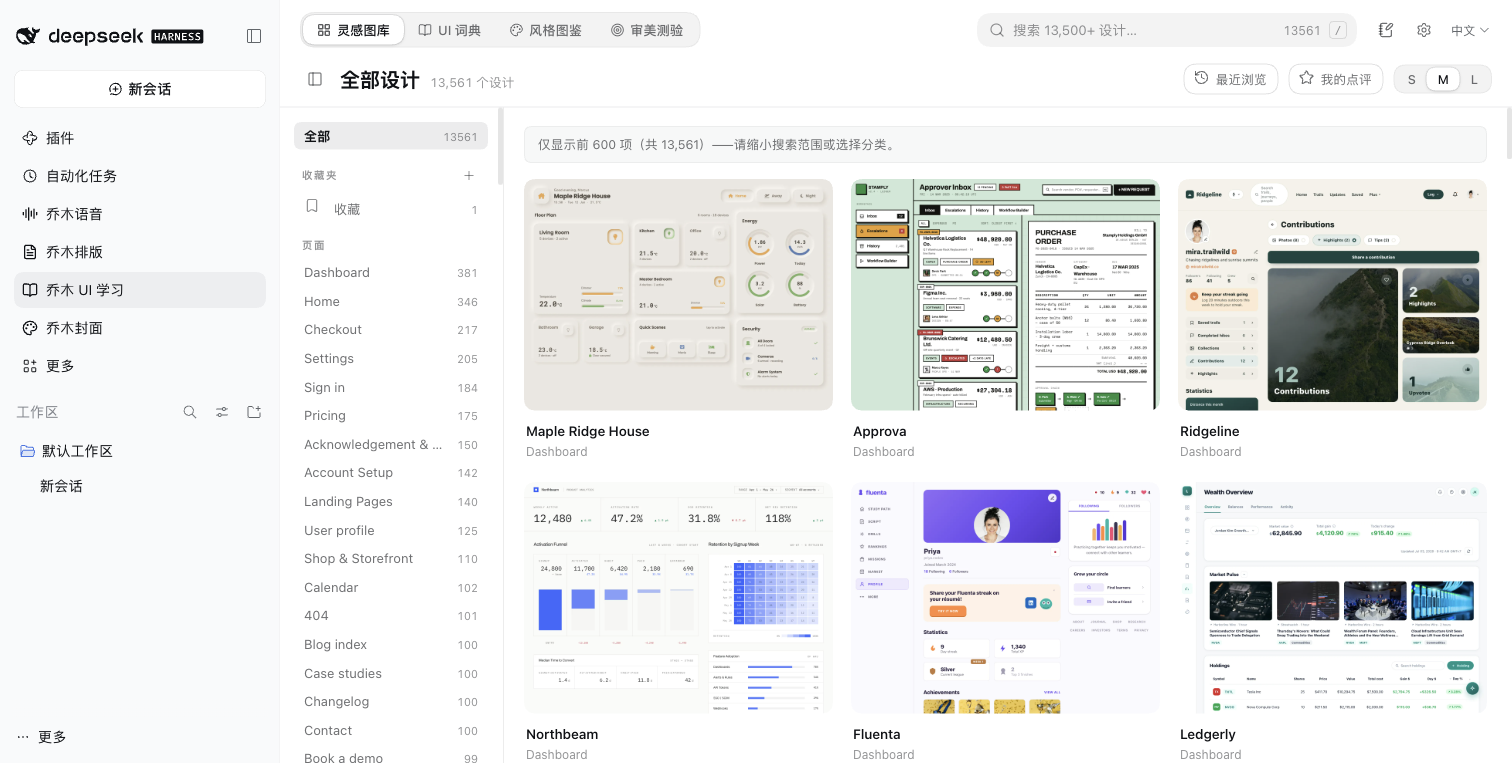Add a new 收藏夹 with plus icon

469,176
